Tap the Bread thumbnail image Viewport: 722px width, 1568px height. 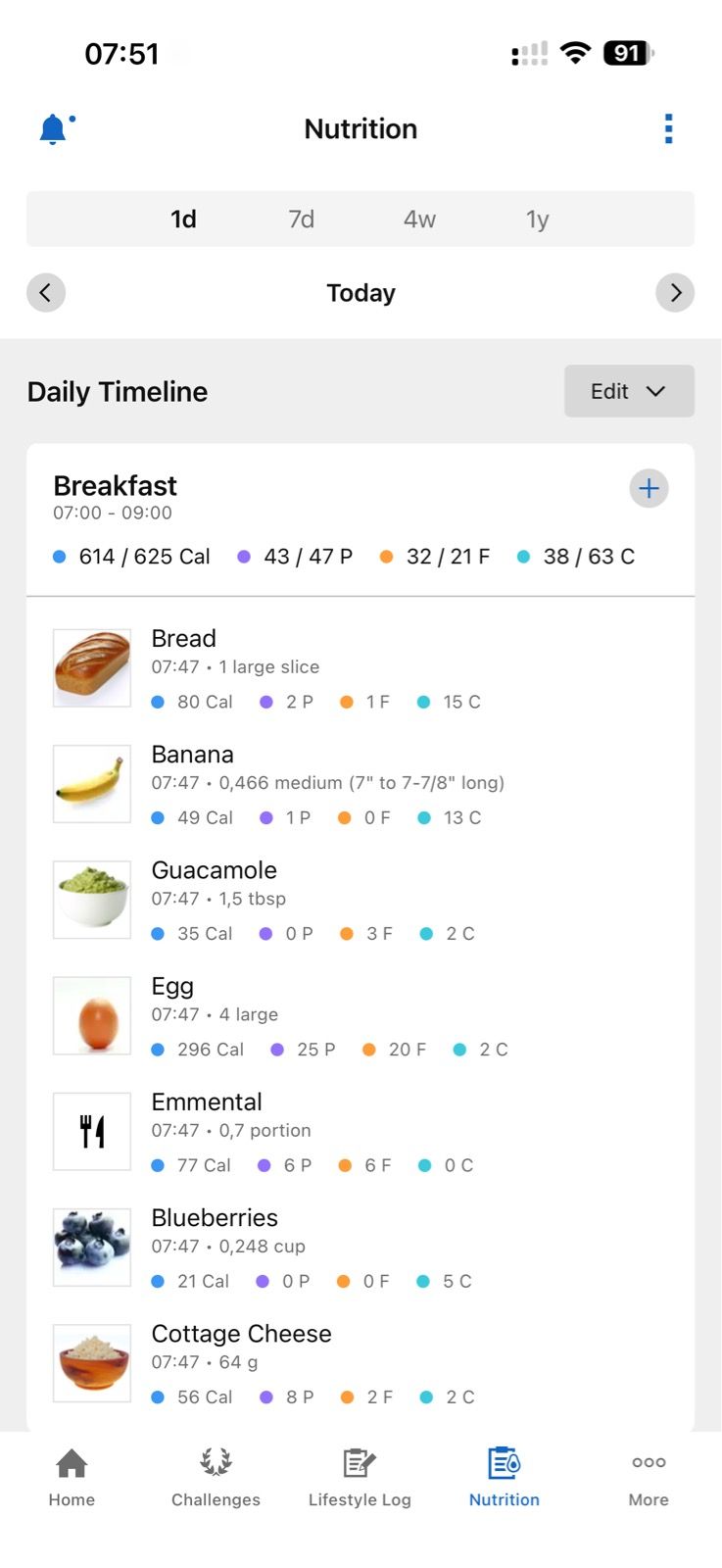click(92, 667)
